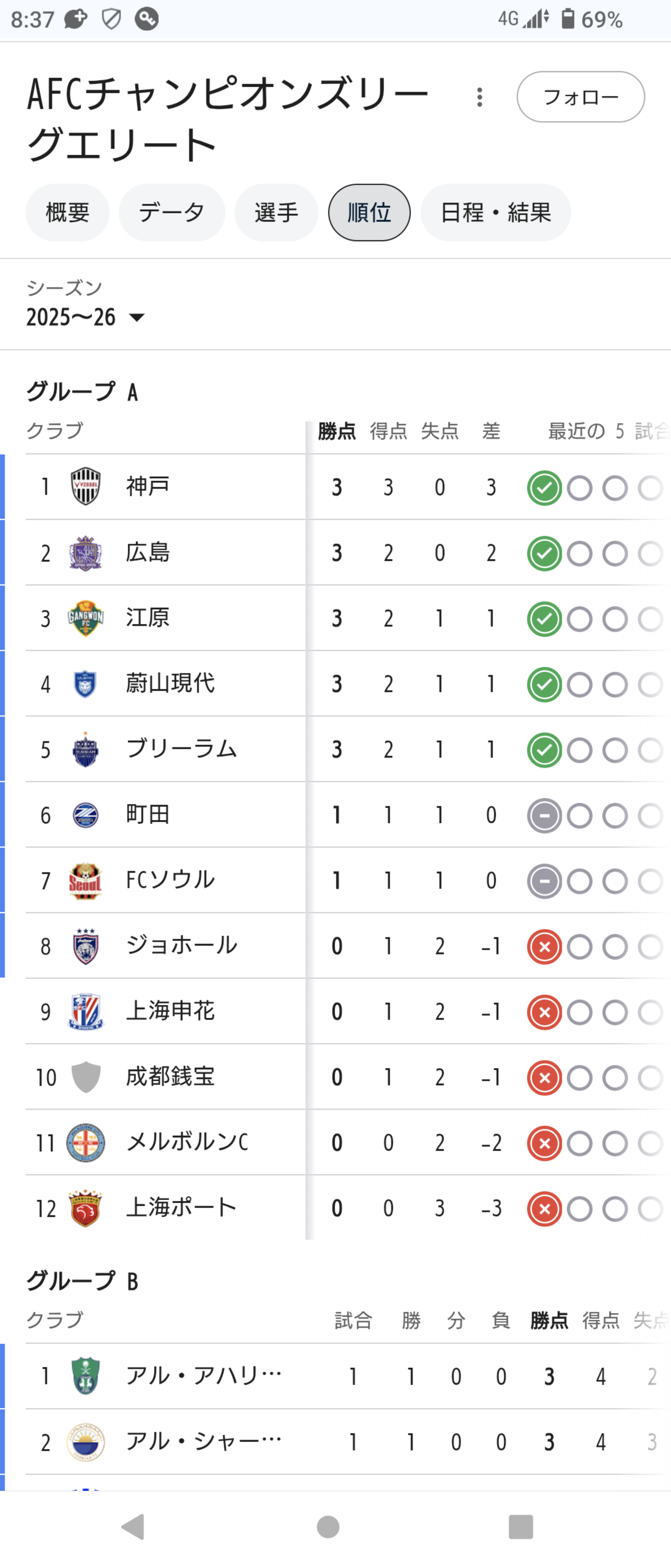Tap the Shanghai Port club crest
The width and height of the screenshot is (671, 1568).
point(85,1208)
